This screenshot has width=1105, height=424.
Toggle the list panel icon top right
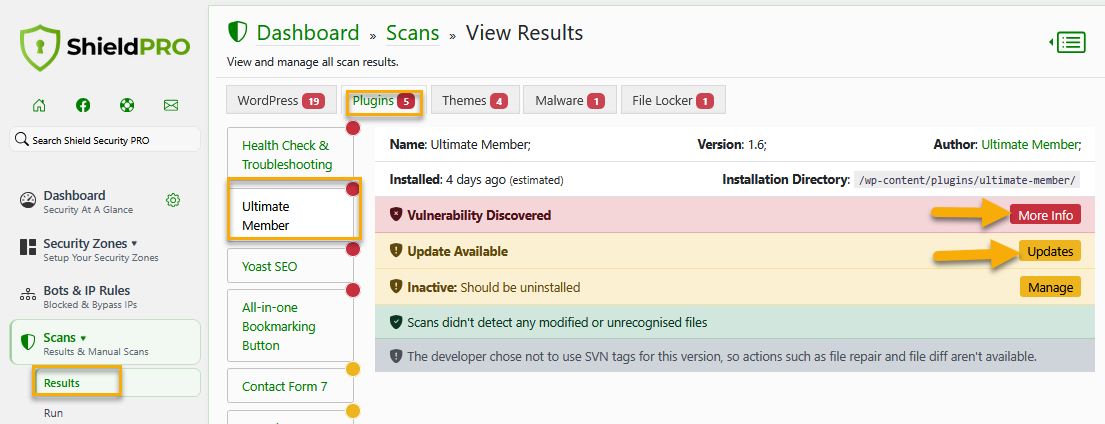(1068, 43)
